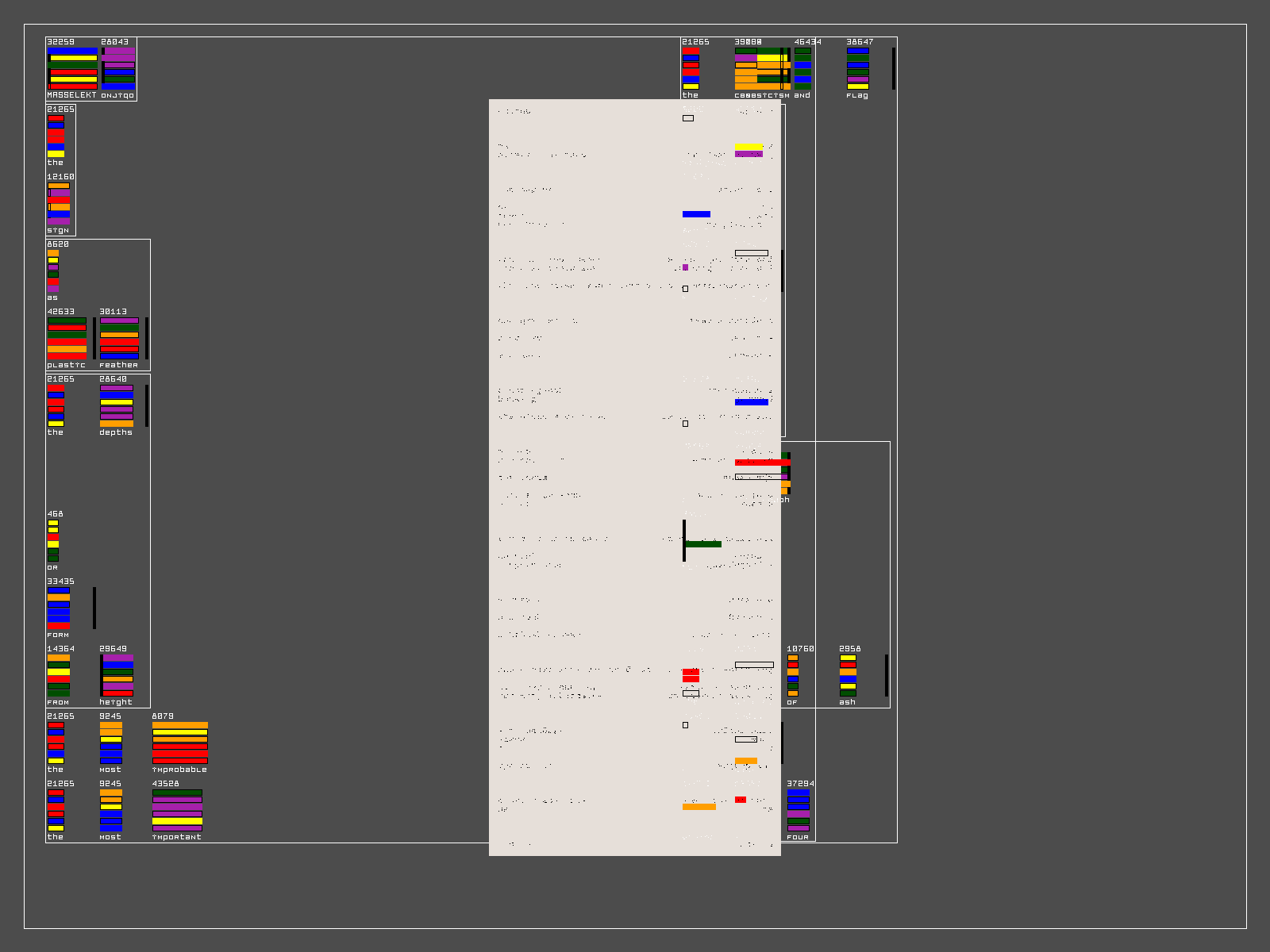1270x952 pixels.
Task: Click the long red bar in brown panel
Action: [x=762, y=463]
